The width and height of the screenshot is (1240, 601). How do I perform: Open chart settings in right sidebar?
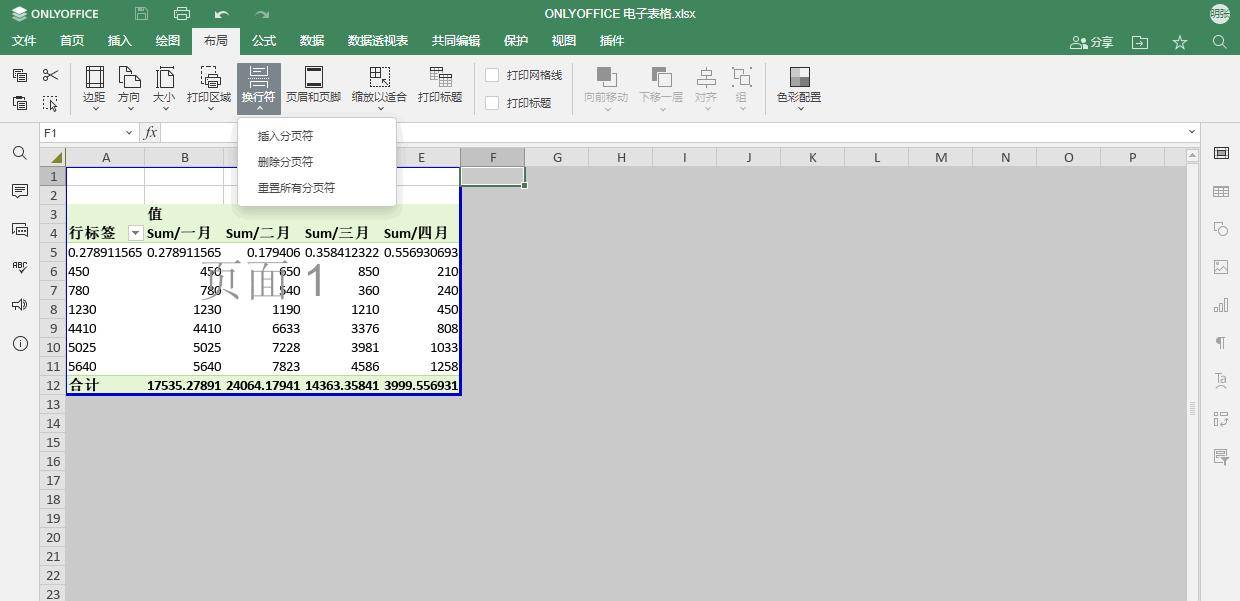tap(1221, 303)
